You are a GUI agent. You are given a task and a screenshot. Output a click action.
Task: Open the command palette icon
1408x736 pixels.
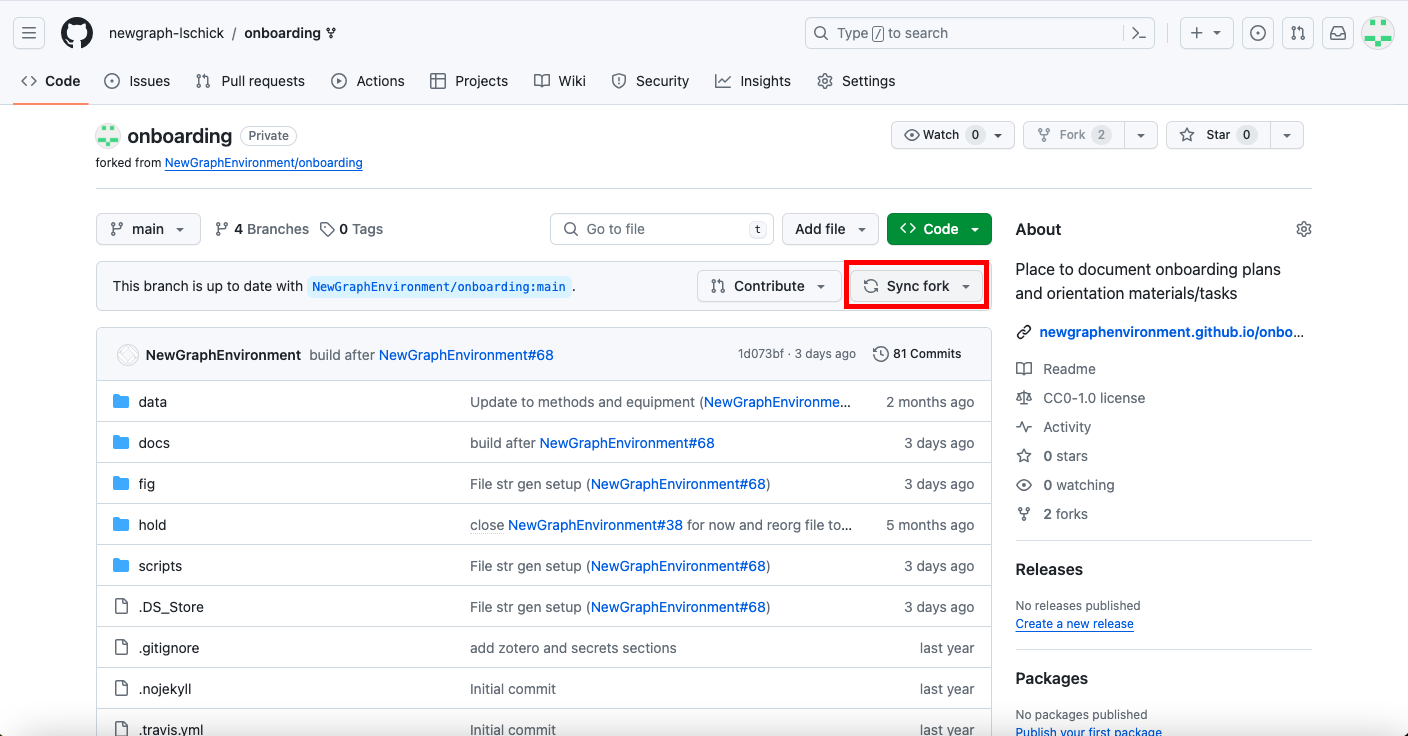(x=1138, y=33)
